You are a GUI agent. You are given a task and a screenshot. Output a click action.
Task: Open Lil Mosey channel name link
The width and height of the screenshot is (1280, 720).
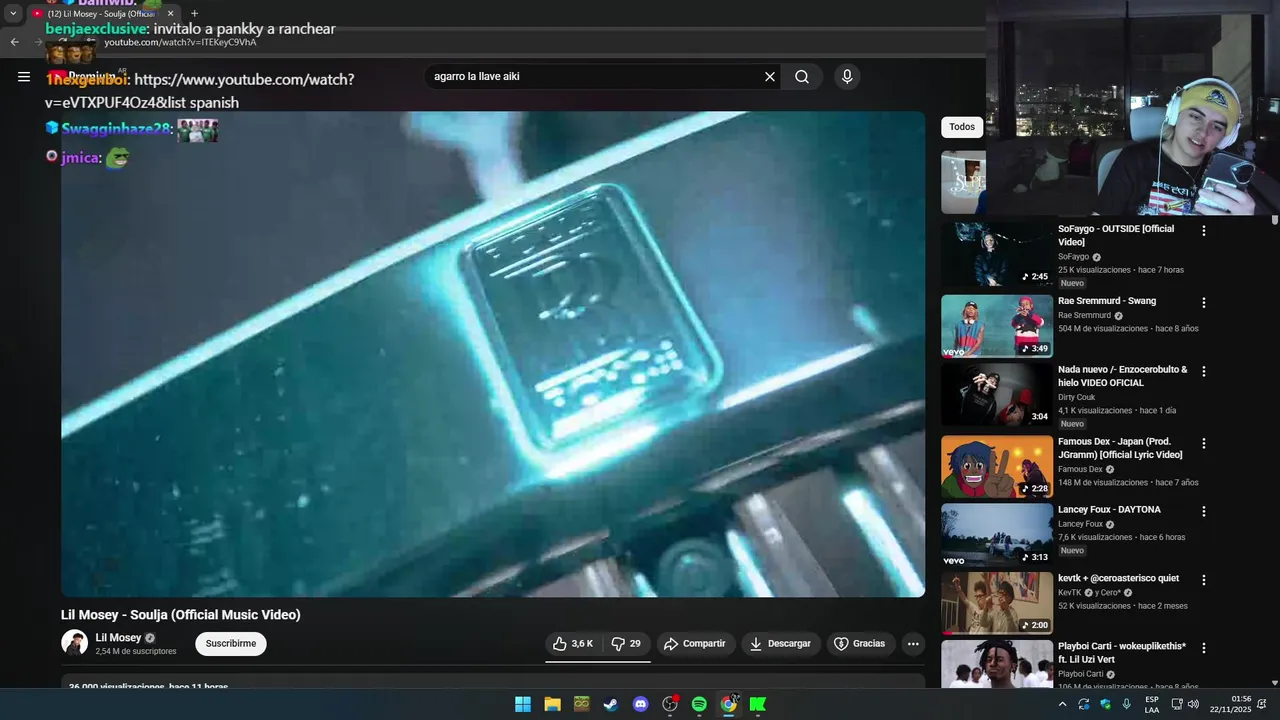pos(118,638)
